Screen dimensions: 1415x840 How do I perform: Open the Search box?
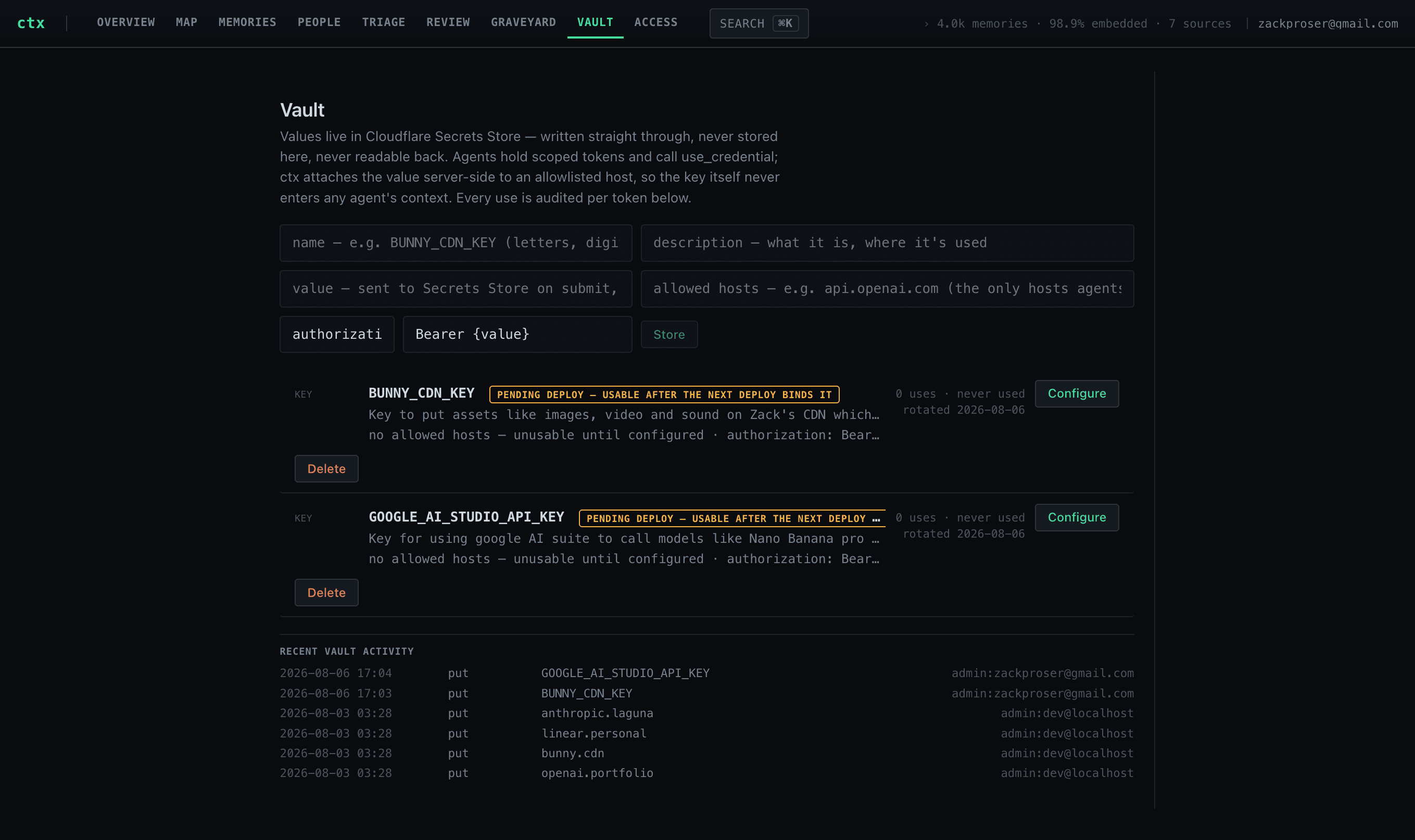(x=759, y=23)
